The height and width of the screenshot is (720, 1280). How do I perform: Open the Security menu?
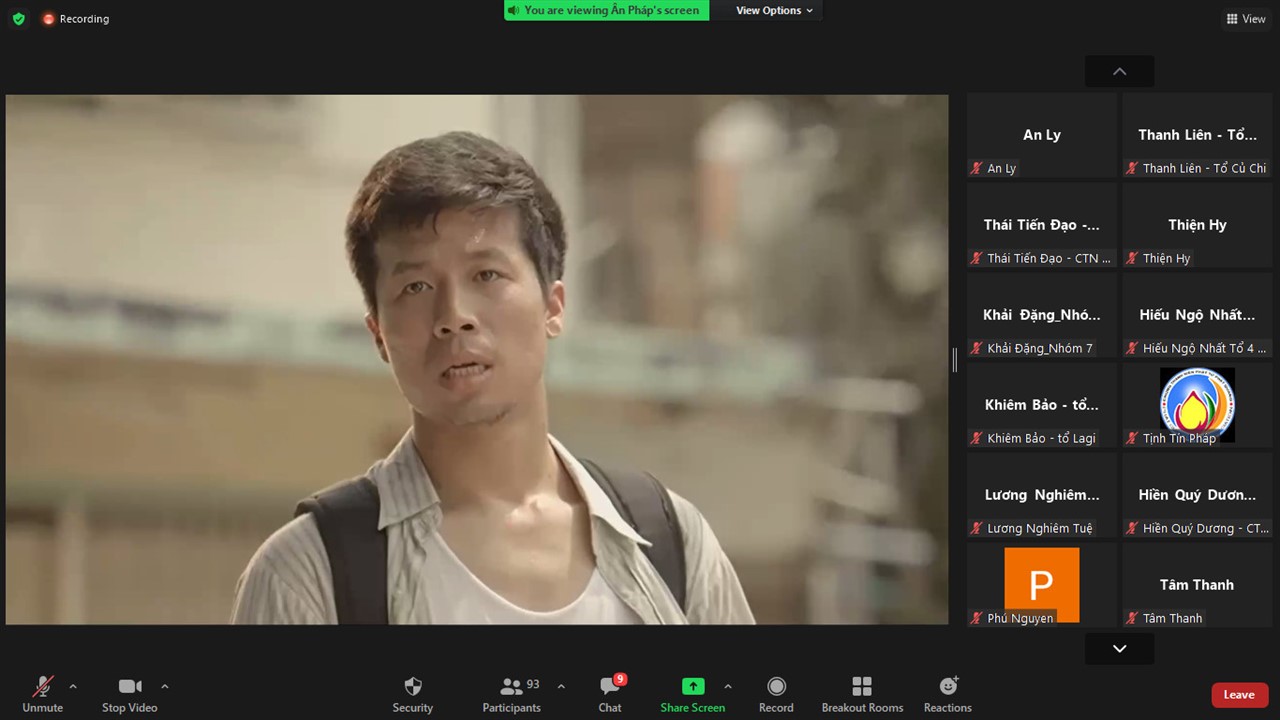pyautogui.click(x=413, y=694)
